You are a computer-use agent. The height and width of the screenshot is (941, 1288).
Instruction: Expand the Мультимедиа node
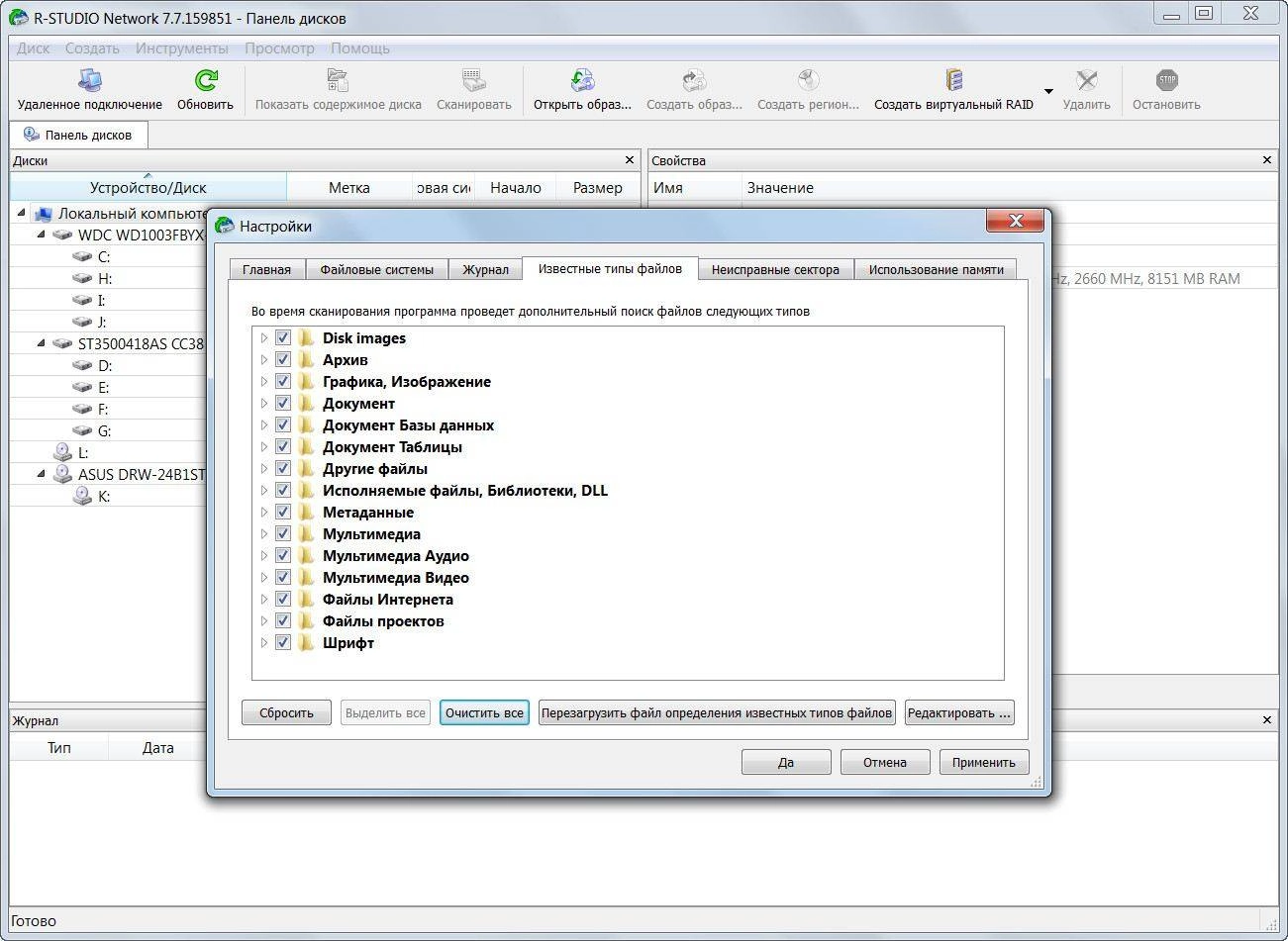click(x=264, y=534)
